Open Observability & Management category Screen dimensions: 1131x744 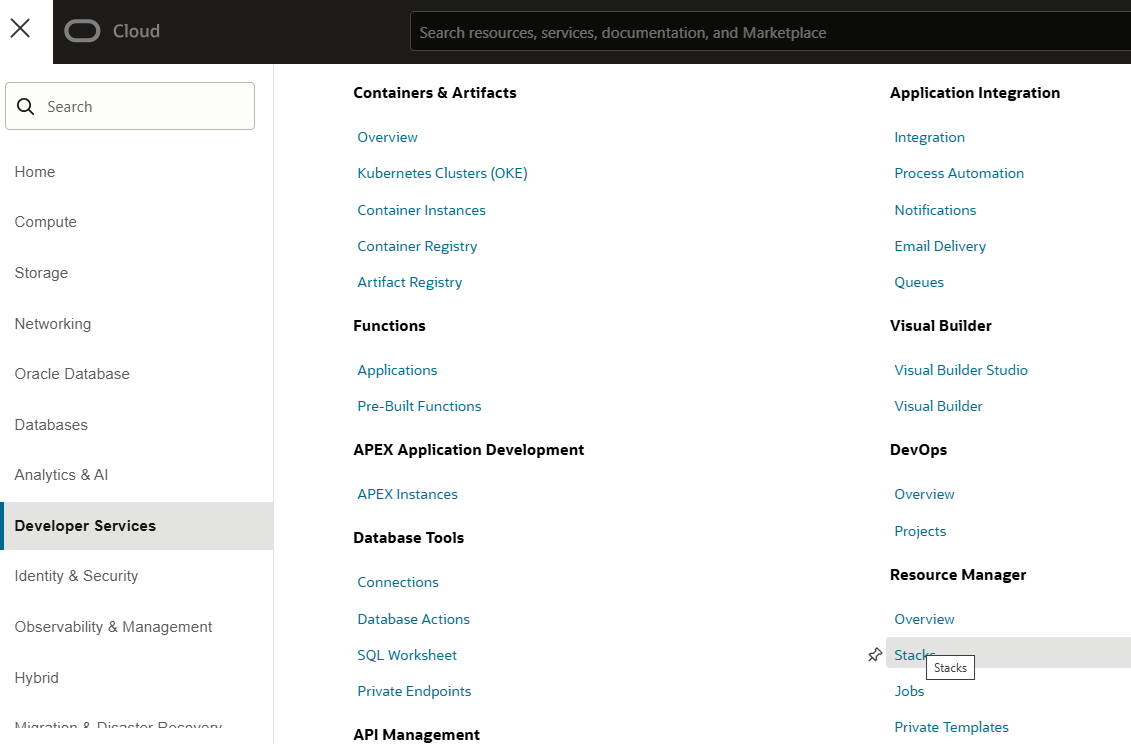[113, 626]
